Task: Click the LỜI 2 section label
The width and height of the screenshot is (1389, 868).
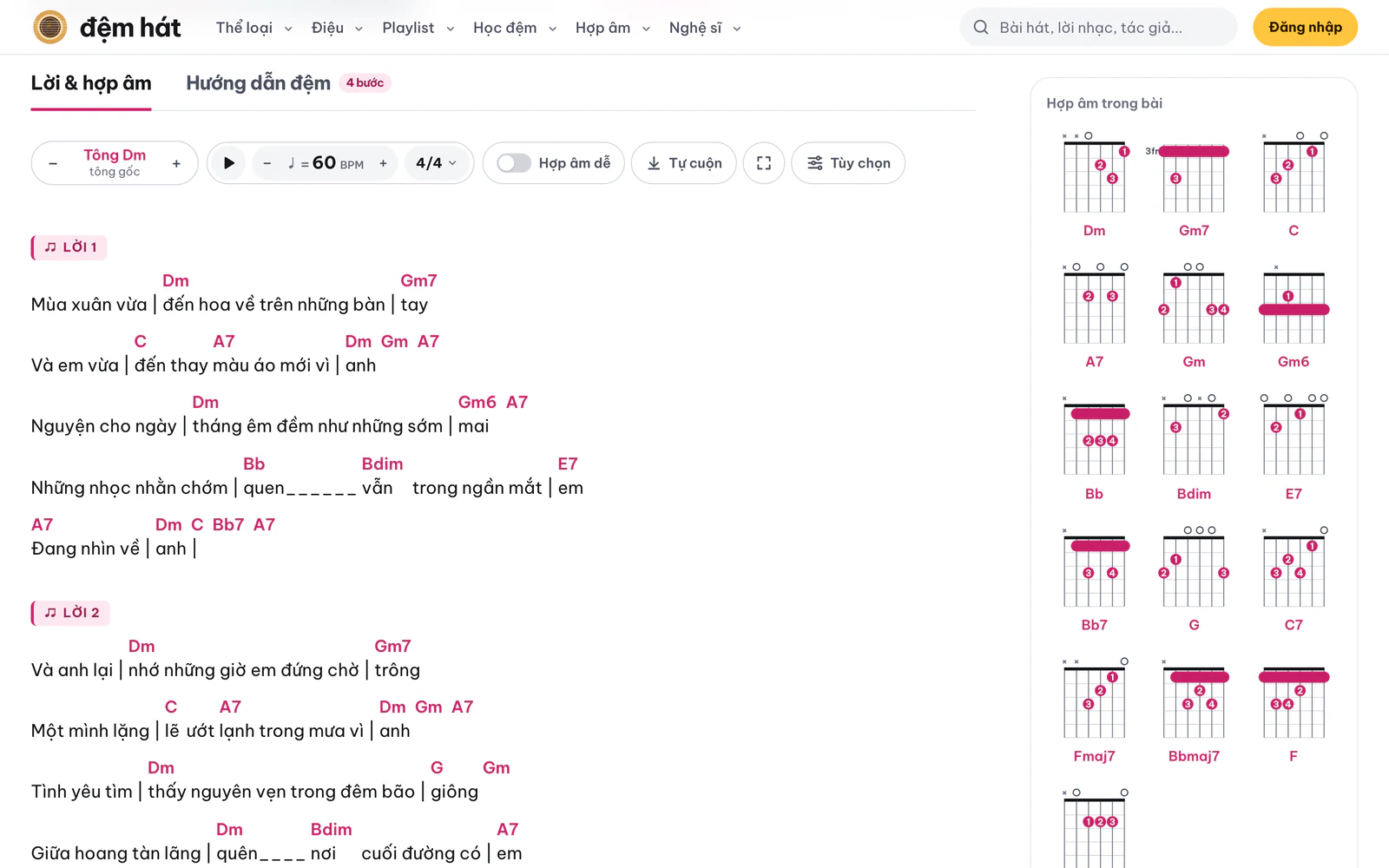Action: click(70, 613)
